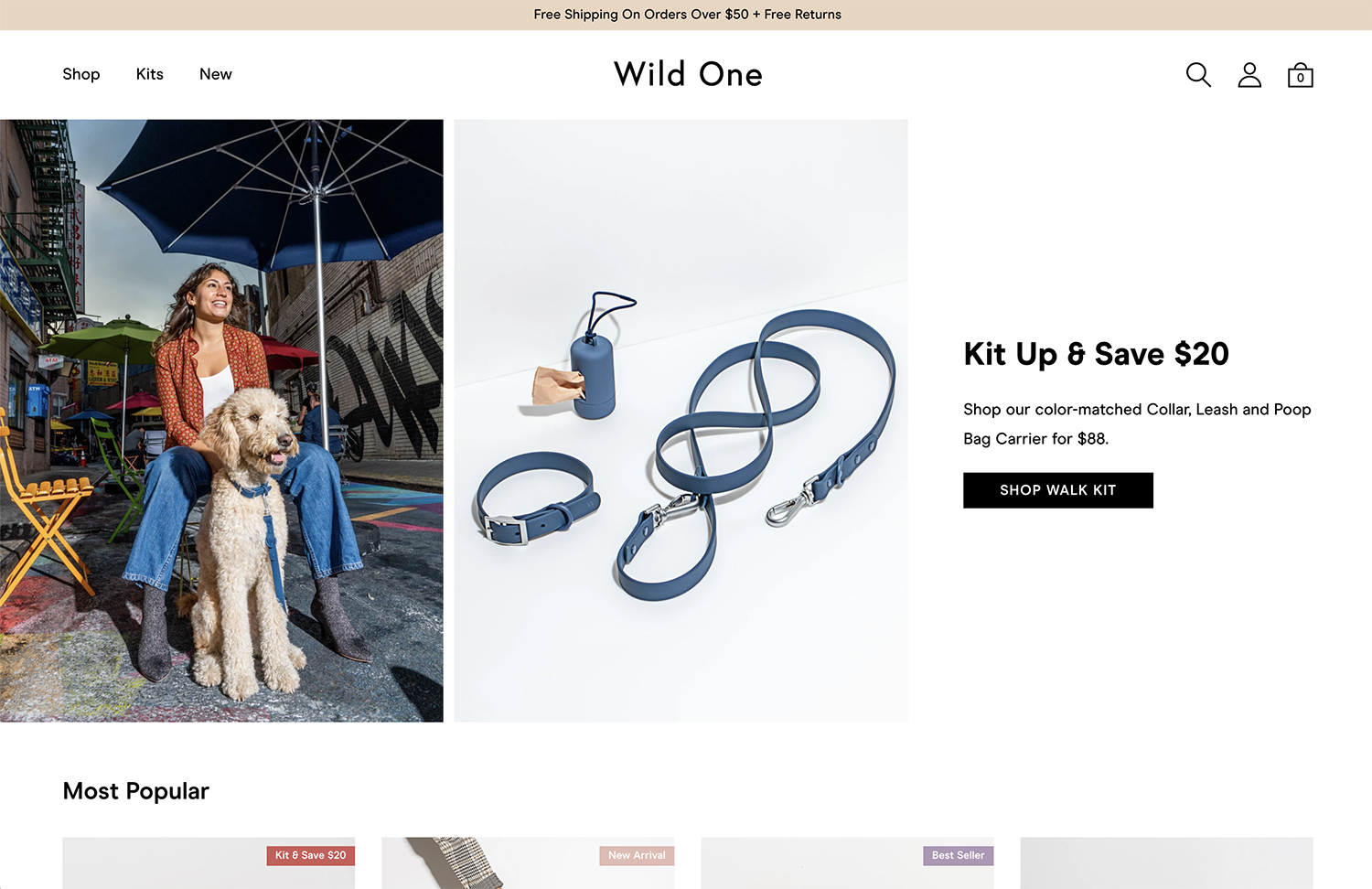
Task: Open the shopping bag cart icon
Action: click(1300, 75)
